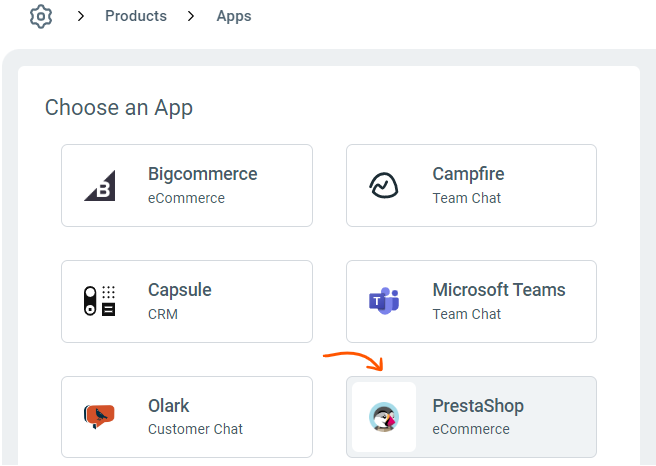Viewport: 656px width, 466px height.
Task: Select the Olark speech bubble icon
Action: coord(99,417)
